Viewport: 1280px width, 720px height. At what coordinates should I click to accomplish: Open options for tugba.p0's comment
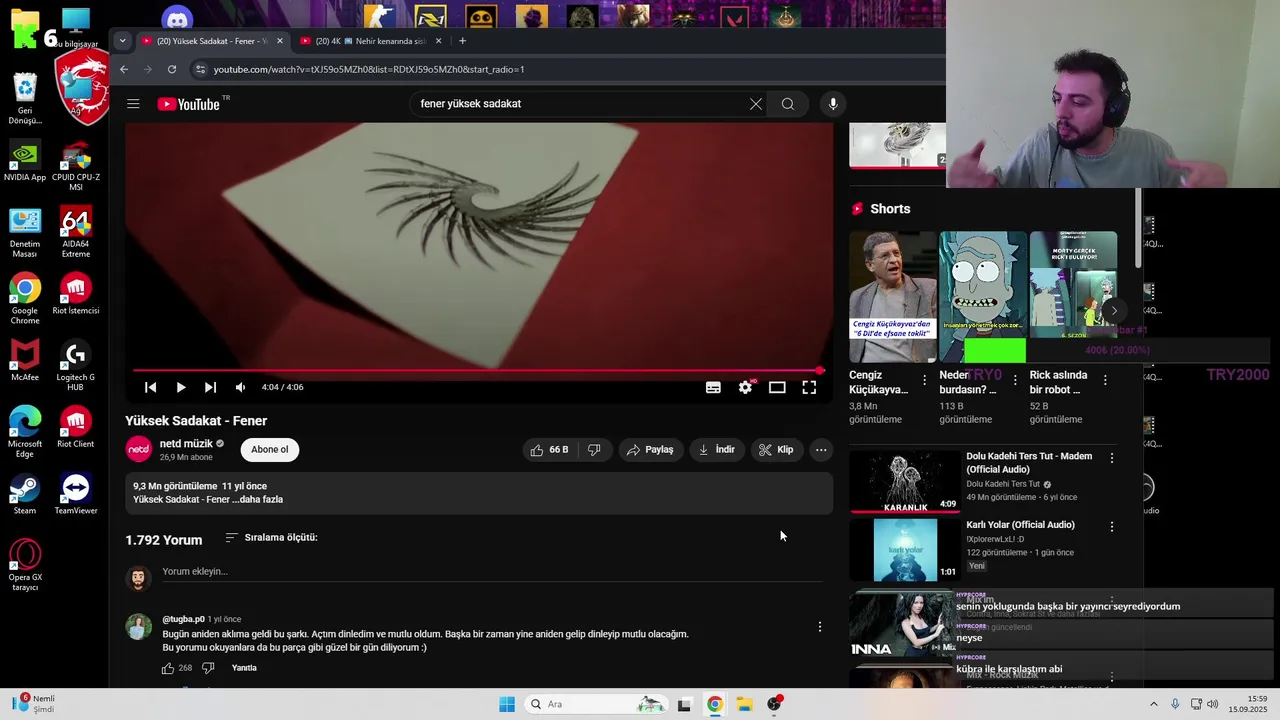tap(820, 627)
